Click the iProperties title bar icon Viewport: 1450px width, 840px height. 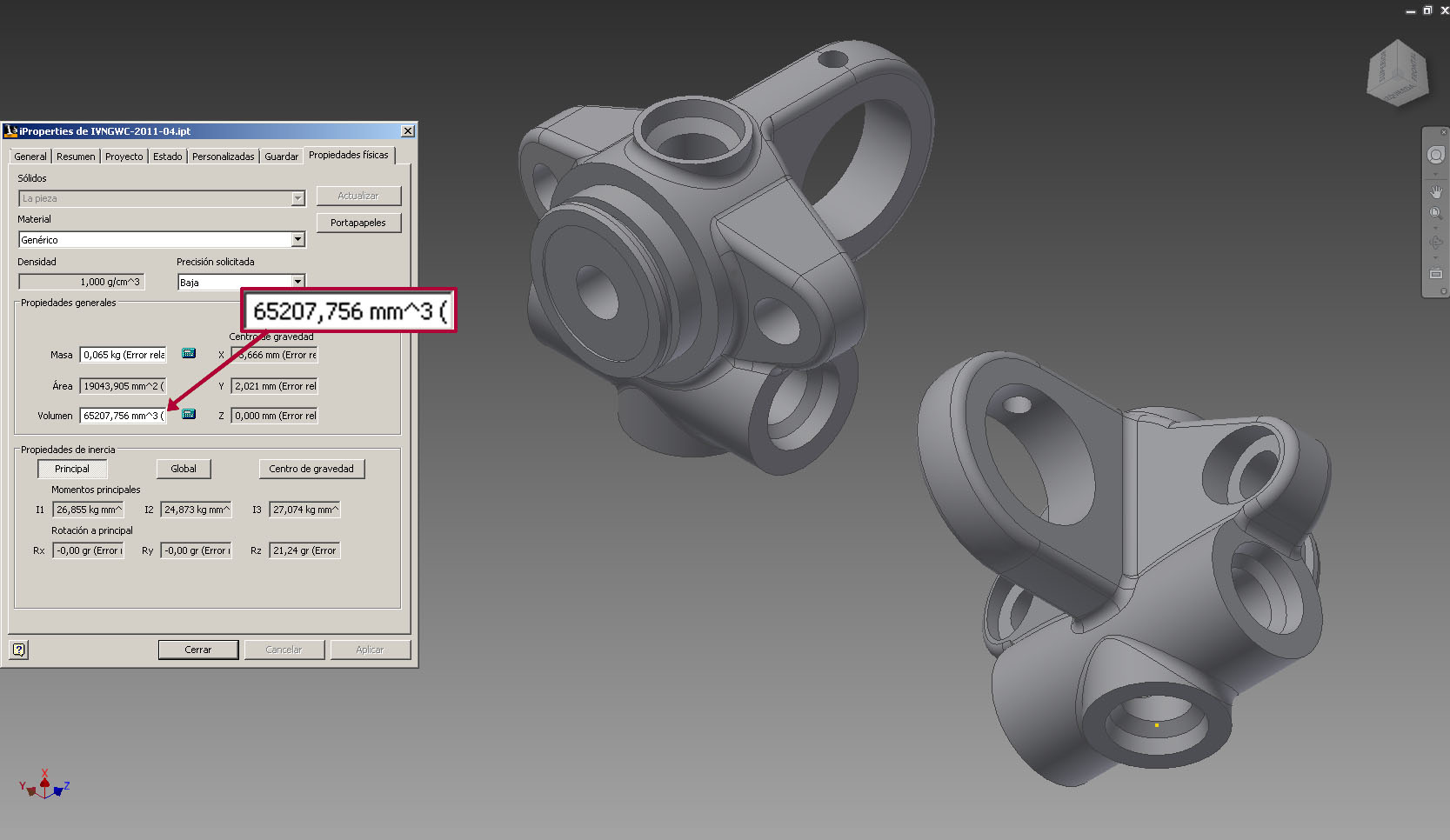tap(10, 131)
